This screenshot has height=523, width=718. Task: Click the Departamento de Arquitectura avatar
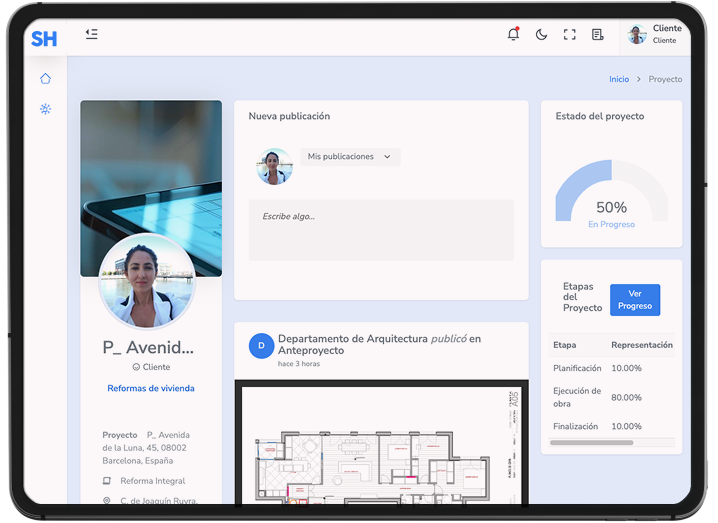pos(261,345)
